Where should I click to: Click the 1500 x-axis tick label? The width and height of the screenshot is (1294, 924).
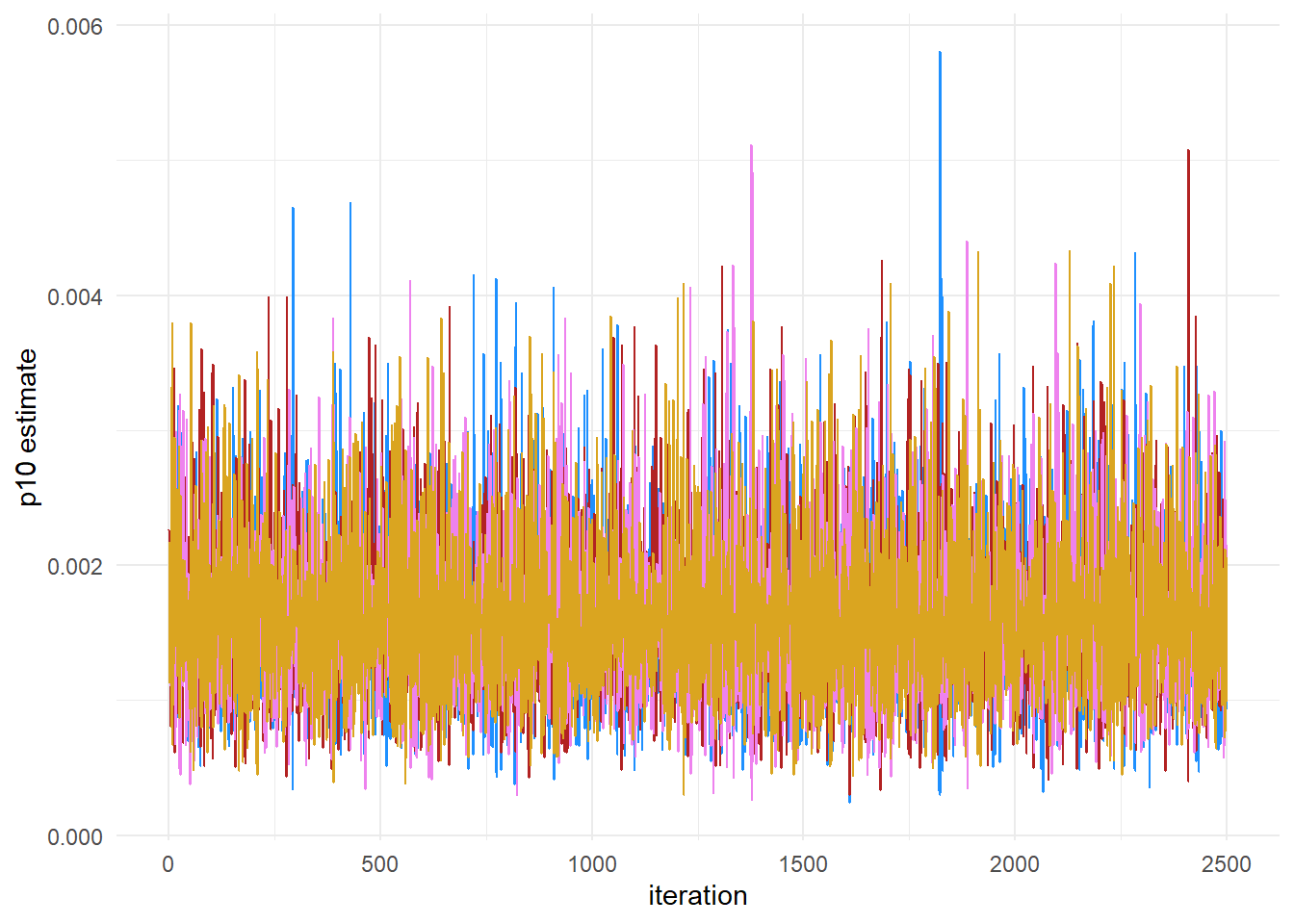pyautogui.click(x=803, y=864)
